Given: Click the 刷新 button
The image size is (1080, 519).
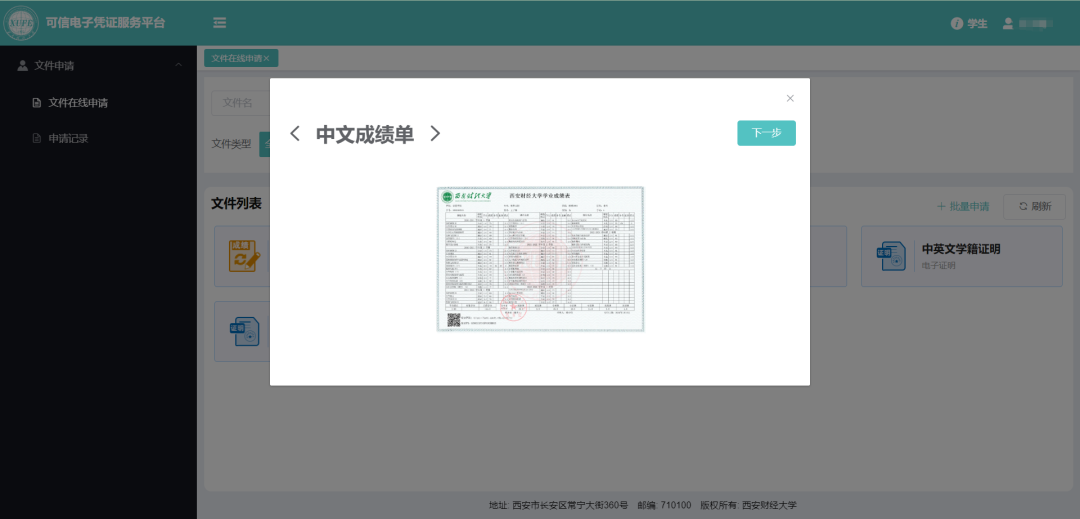Looking at the screenshot, I should point(1035,206).
